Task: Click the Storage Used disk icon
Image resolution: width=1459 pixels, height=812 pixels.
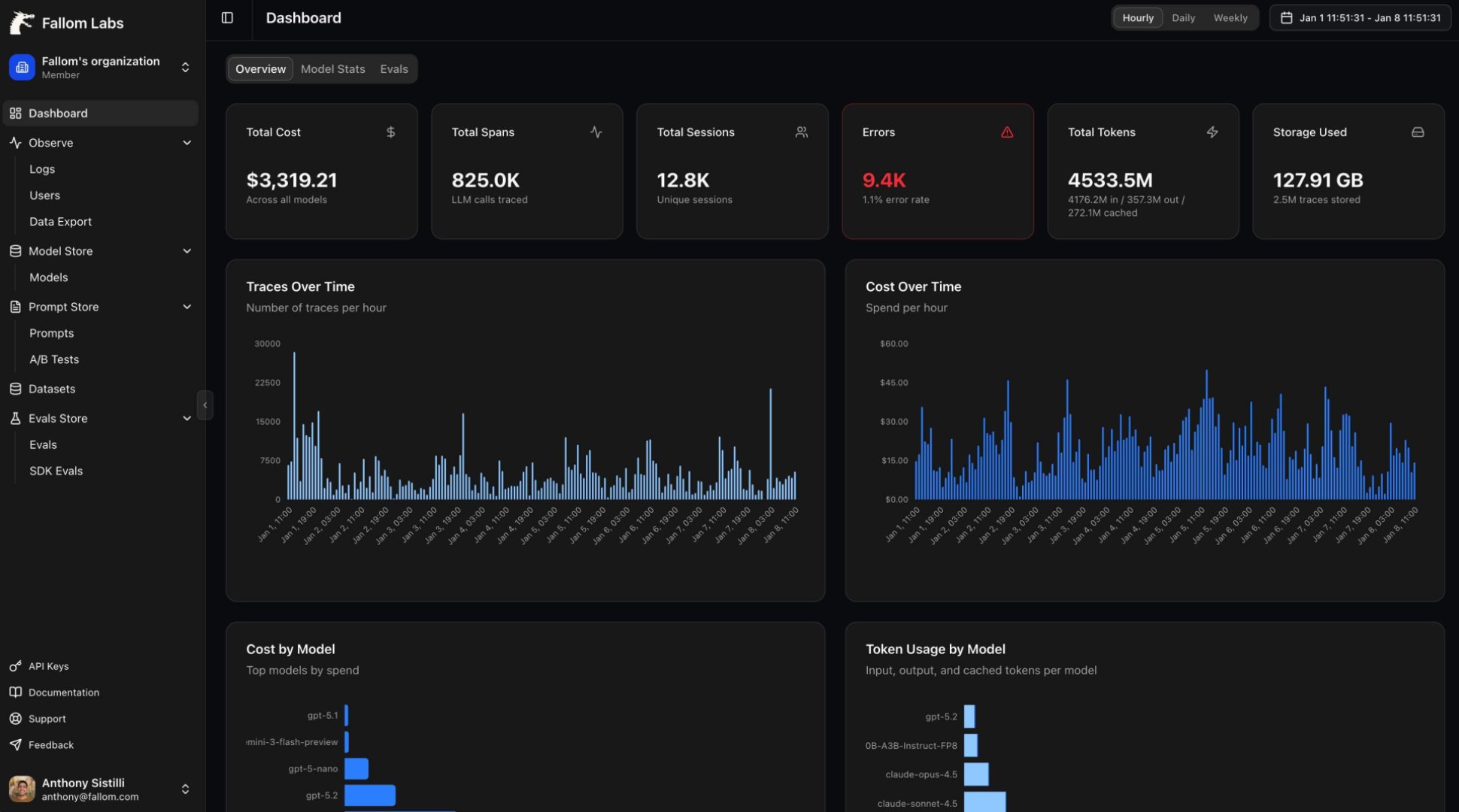Action: click(x=1418, y=132)
